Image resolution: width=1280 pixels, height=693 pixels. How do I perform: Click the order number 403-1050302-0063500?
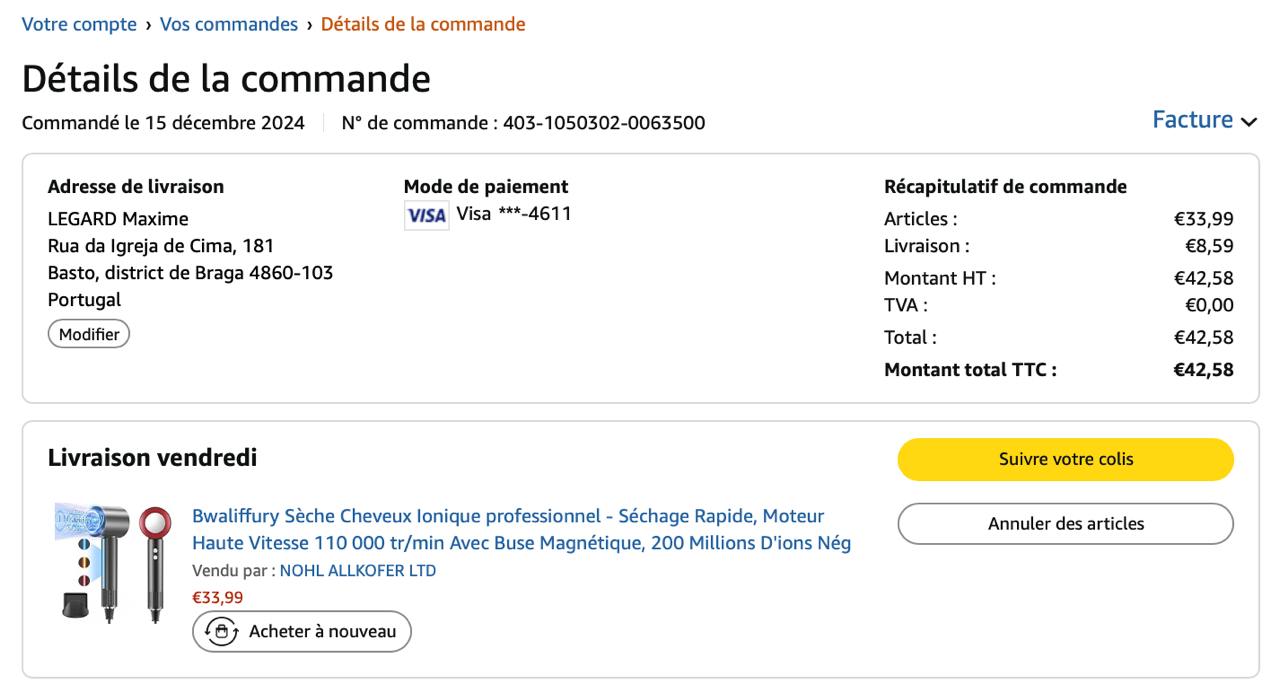pos(604,123)
